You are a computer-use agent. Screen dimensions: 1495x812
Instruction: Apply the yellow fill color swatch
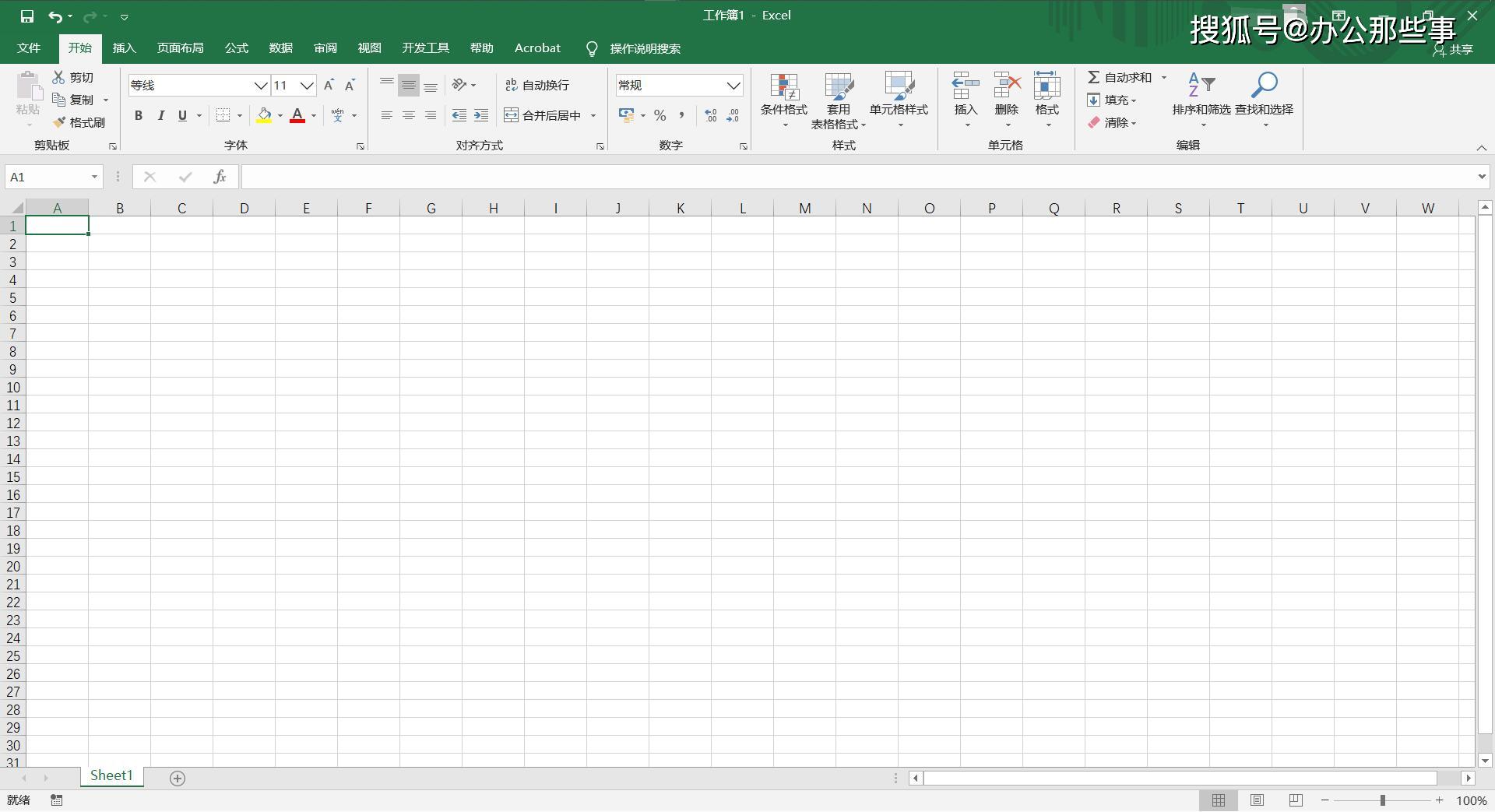265,115
